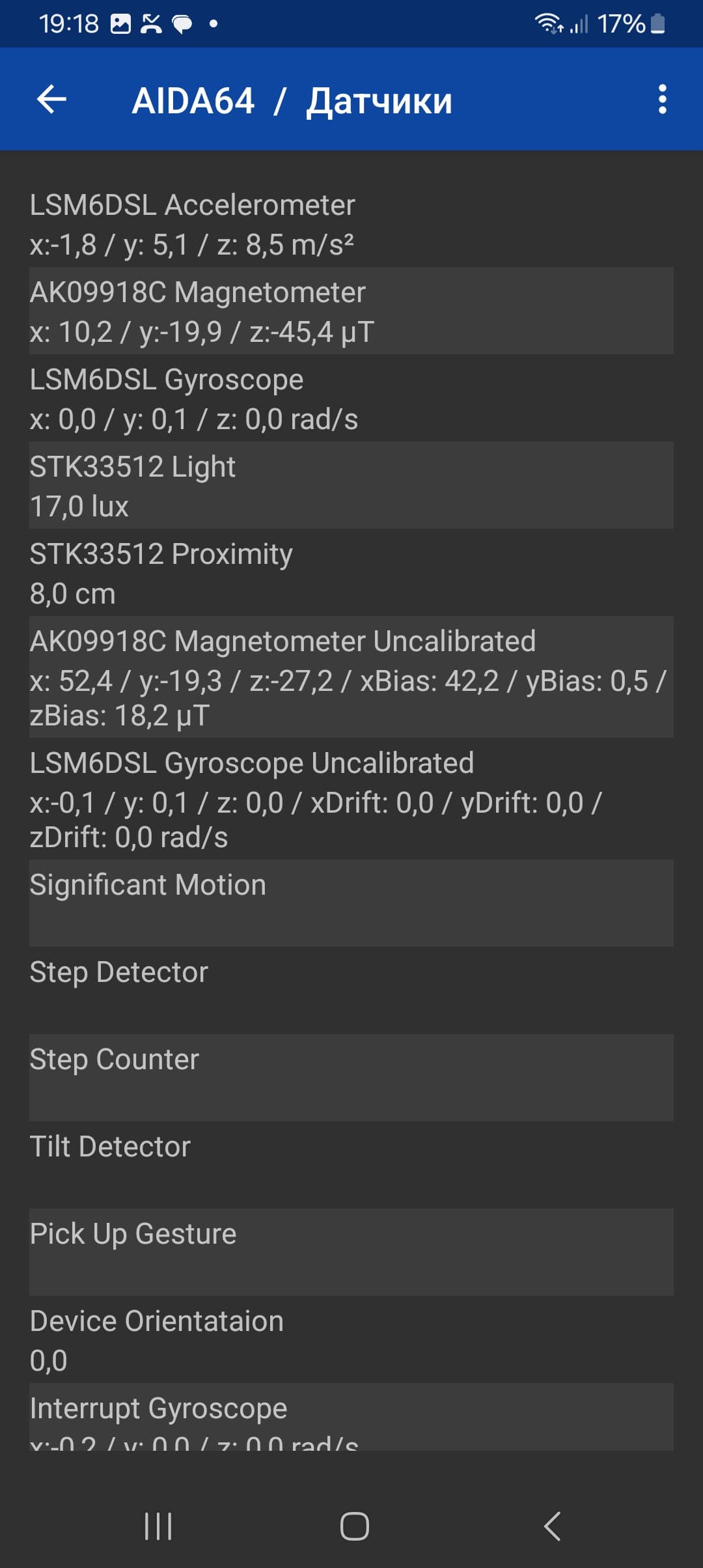The height and width of the screenshot is (1568, 703).
Task: Select the AK09918C Magnetometer row
Action: 351,311
